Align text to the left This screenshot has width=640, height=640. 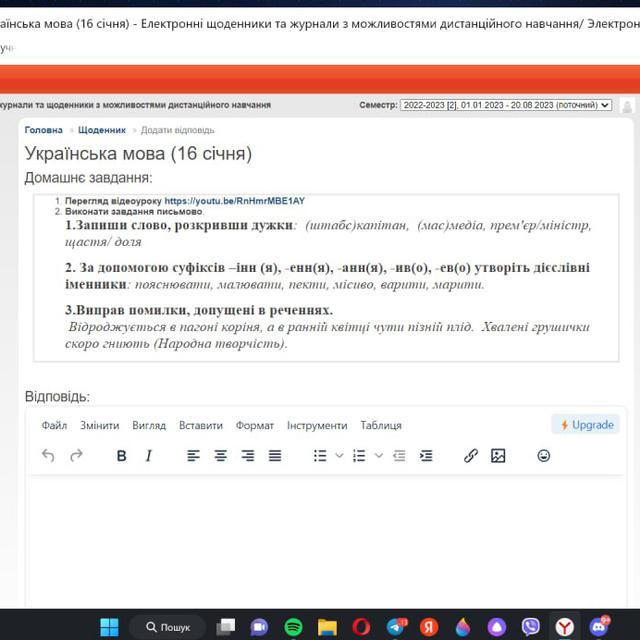pyautogui.click(x=194, y=456)
